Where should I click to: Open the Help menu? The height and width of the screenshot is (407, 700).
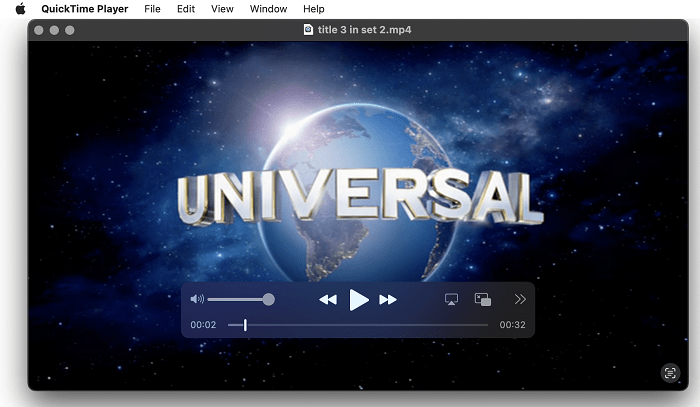[314, 9]
